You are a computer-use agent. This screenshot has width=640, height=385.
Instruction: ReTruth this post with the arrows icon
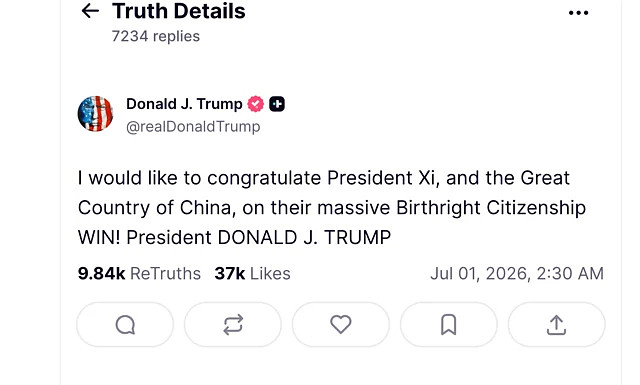tap(233, 325)
